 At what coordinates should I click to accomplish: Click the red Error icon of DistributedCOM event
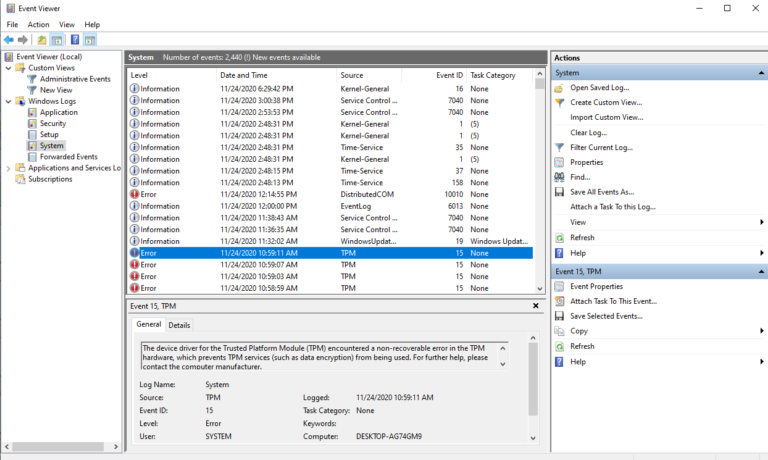(x=134, y=194)
